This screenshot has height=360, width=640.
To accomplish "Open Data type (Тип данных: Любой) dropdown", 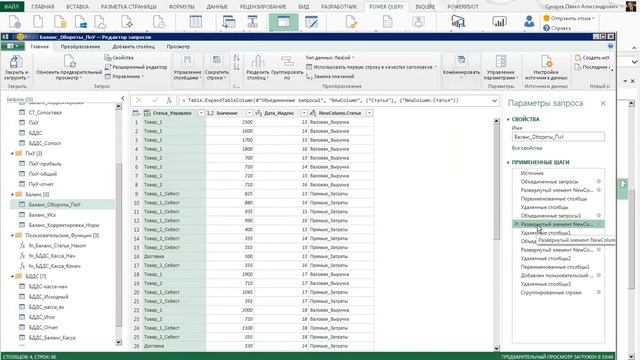I will point(330,58).
